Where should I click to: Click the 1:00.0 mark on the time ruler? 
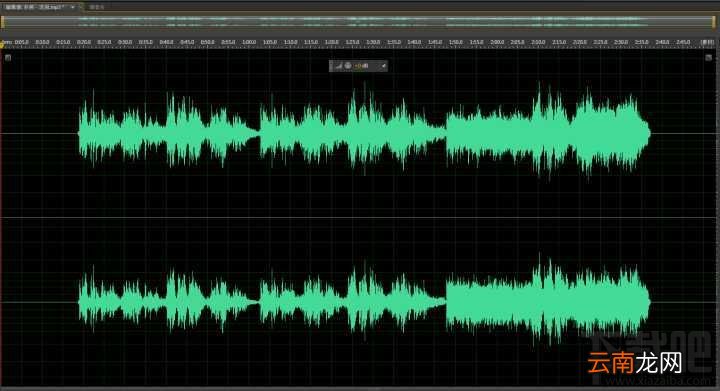click(x=249, y=42)
